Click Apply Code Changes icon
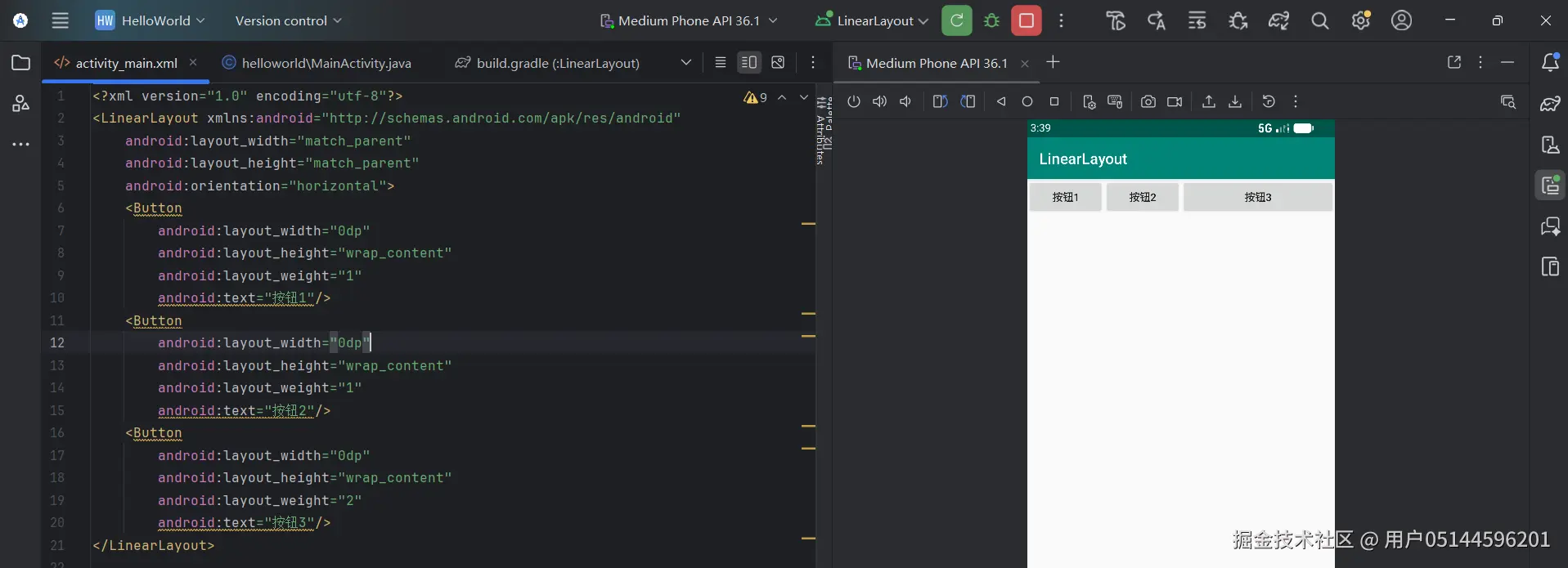Image resolution: width=1568 pixels, height=568 pixels. (1197, 20)
